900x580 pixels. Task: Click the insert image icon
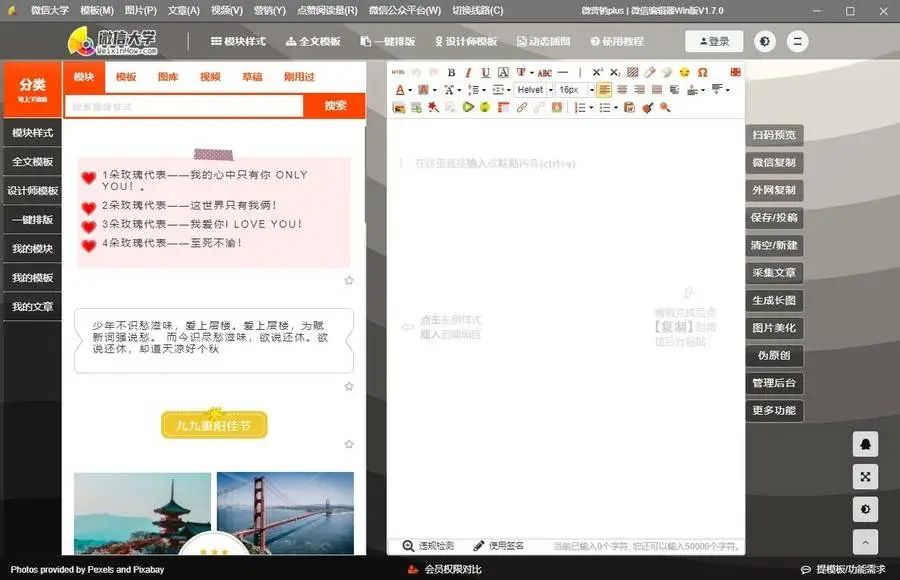click(399, 107)
